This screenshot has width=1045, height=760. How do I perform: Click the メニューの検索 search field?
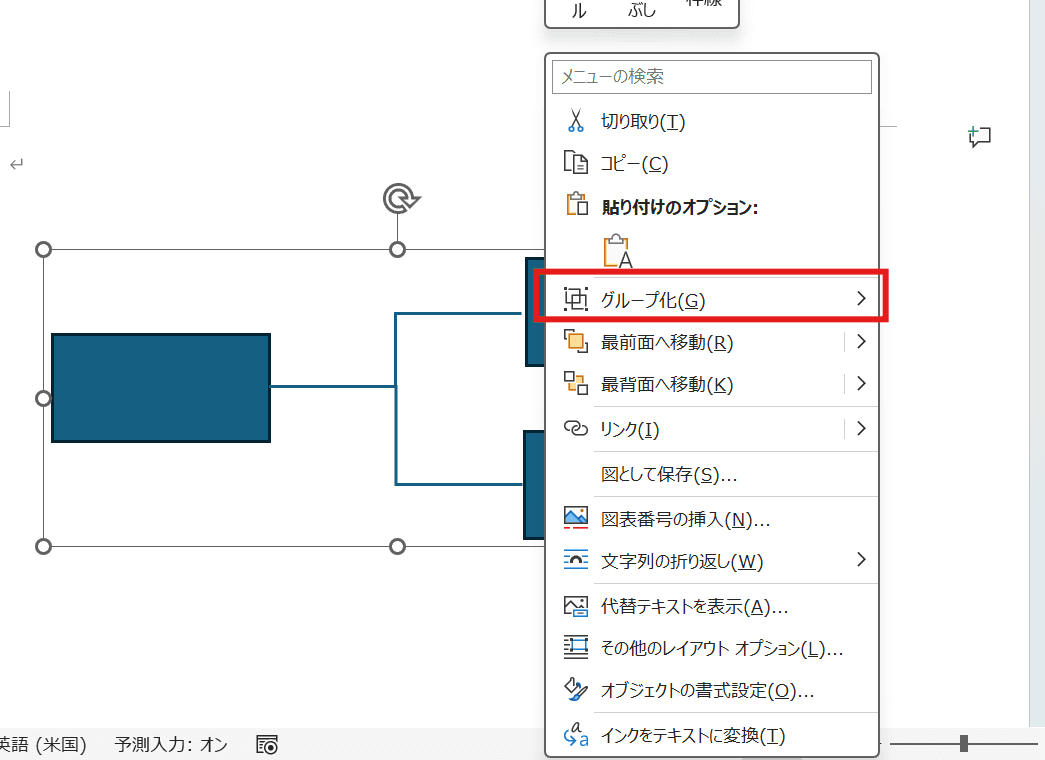click(711, 77)
